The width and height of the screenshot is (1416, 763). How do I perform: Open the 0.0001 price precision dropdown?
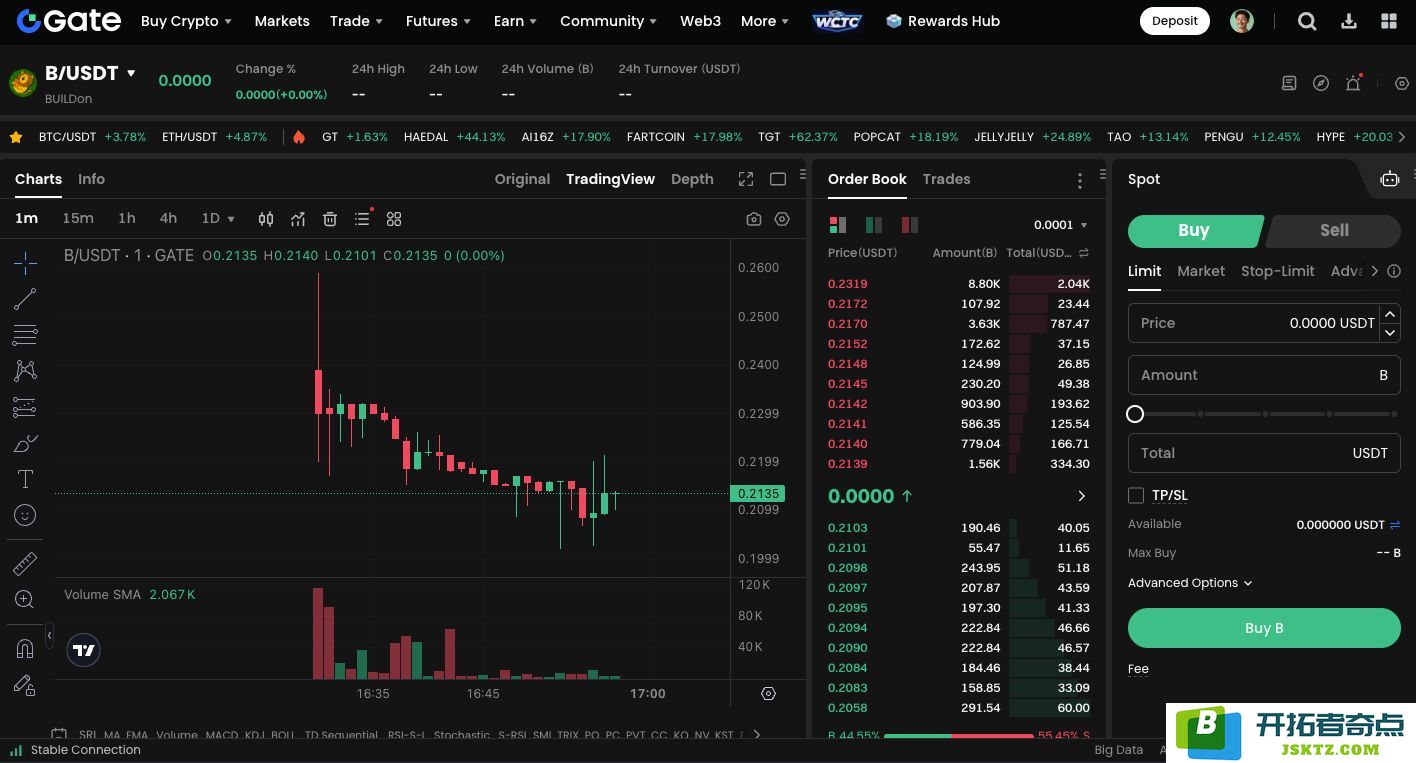(1061, 225)
